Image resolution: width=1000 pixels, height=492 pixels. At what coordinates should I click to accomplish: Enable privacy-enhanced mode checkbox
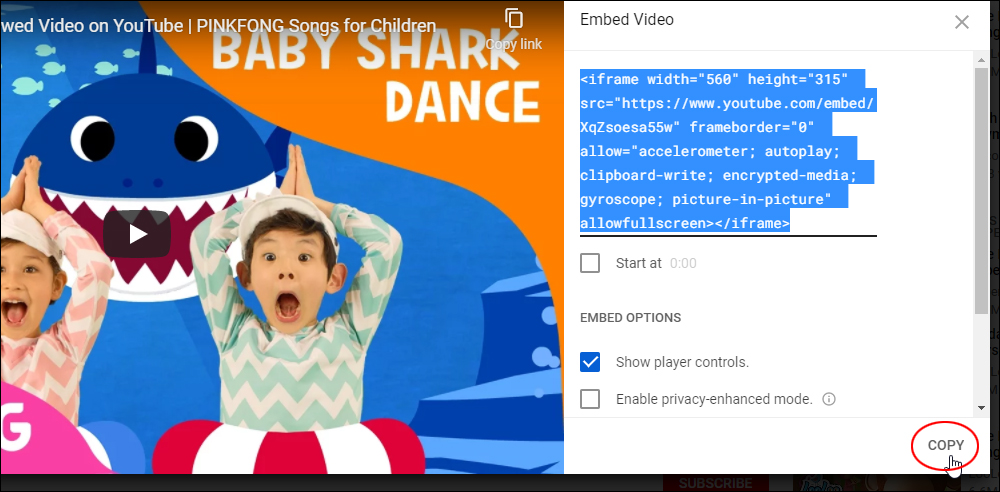click(590, 399)
